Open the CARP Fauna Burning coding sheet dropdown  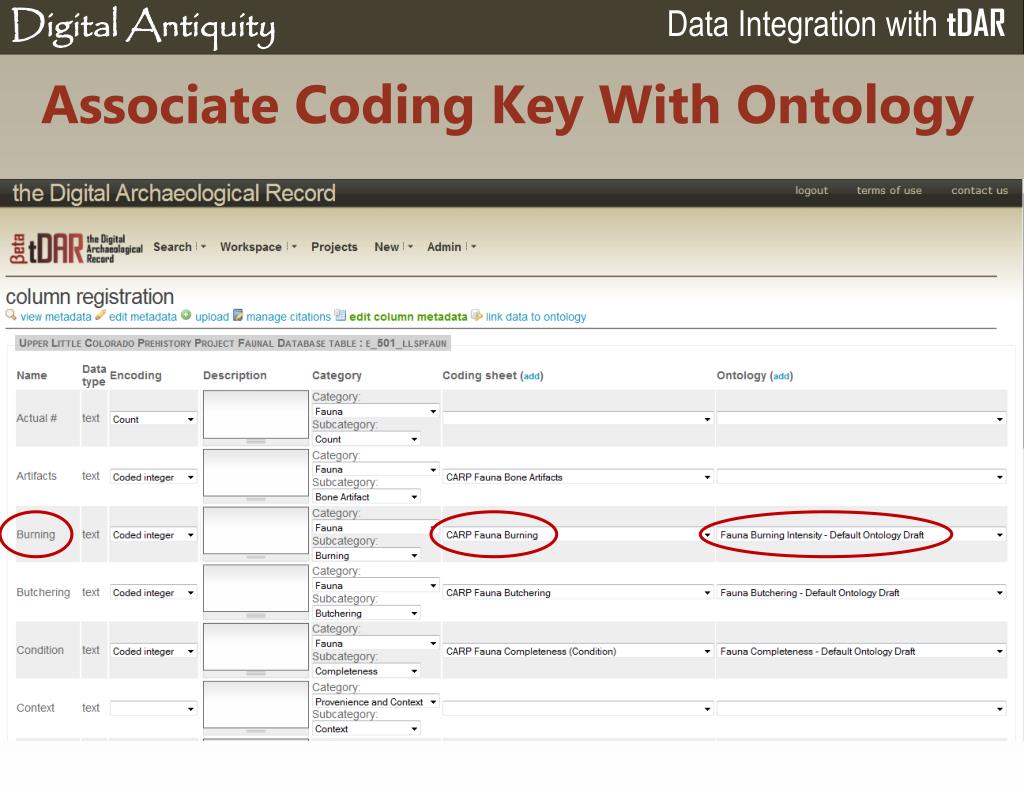(x=578, y=535)
